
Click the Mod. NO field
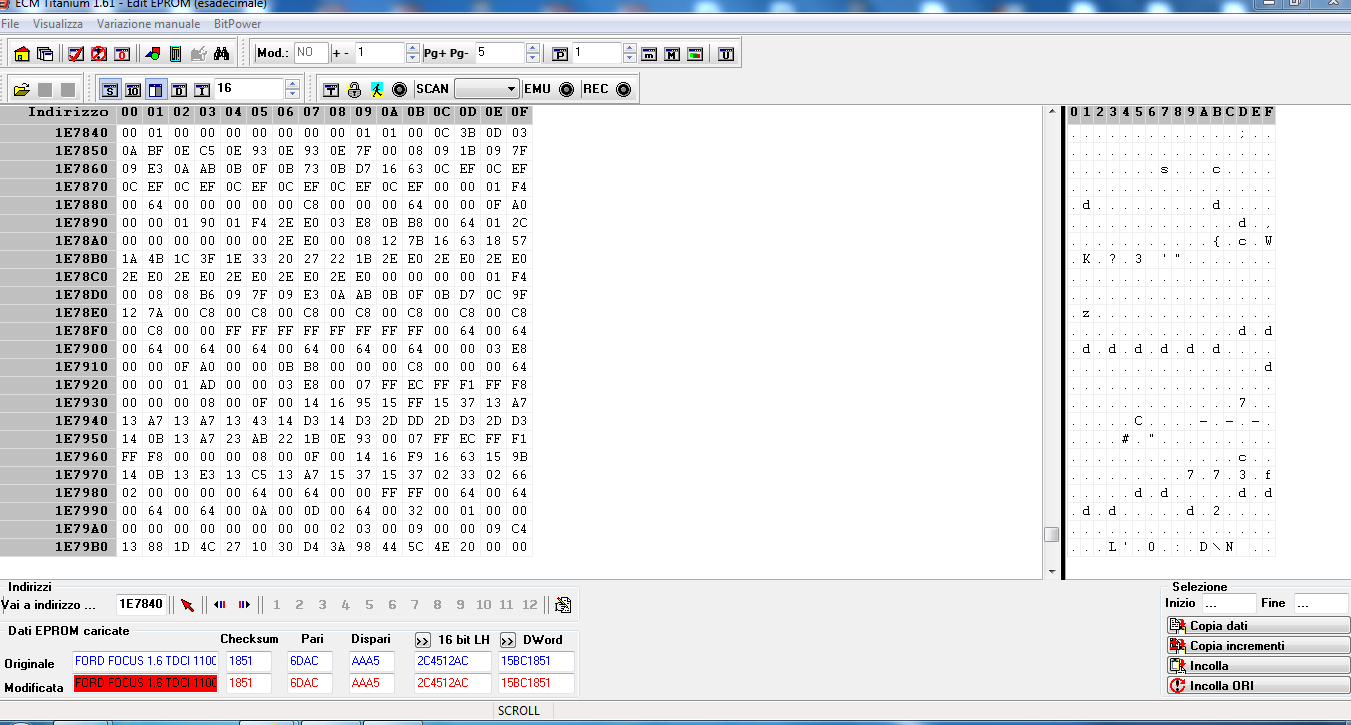point(311,52)
